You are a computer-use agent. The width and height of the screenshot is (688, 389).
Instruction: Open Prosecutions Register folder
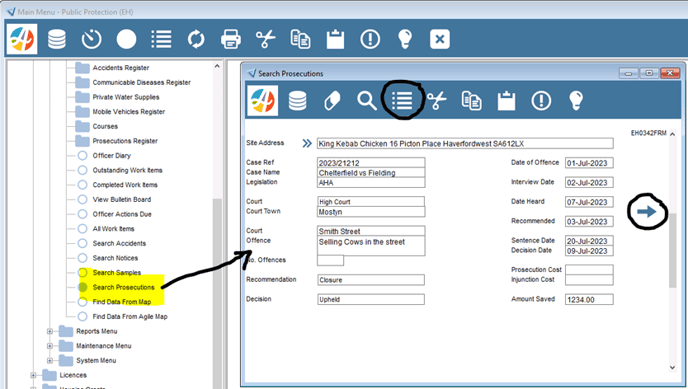125,141
